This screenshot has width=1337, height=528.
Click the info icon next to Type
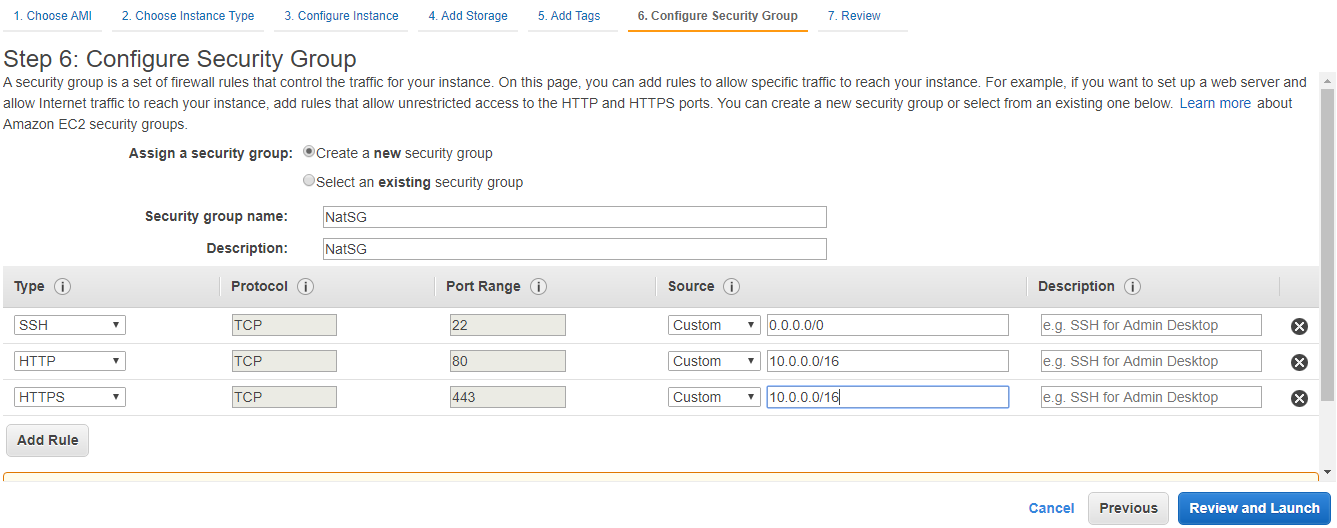pyautogui.click(x=62, y=287)
